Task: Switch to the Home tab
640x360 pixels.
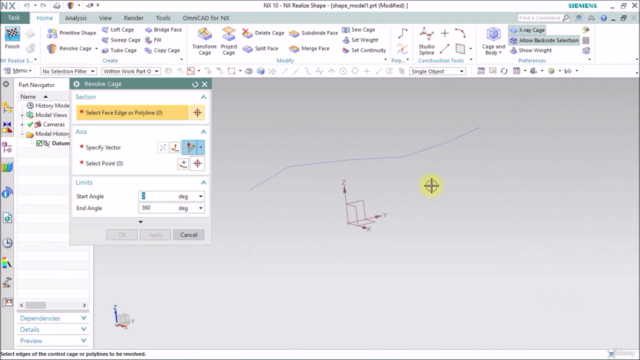Action: tap(44, 18)
